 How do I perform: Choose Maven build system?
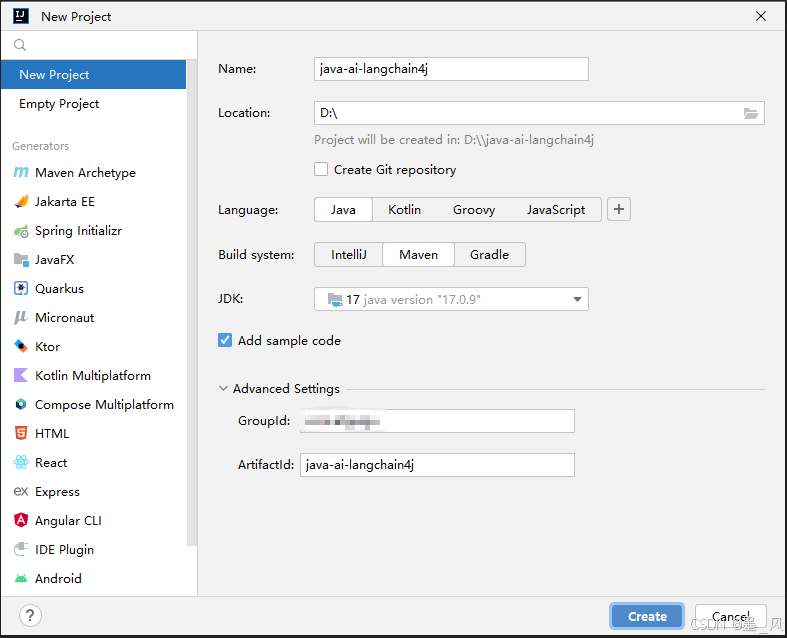pos(419,254)
